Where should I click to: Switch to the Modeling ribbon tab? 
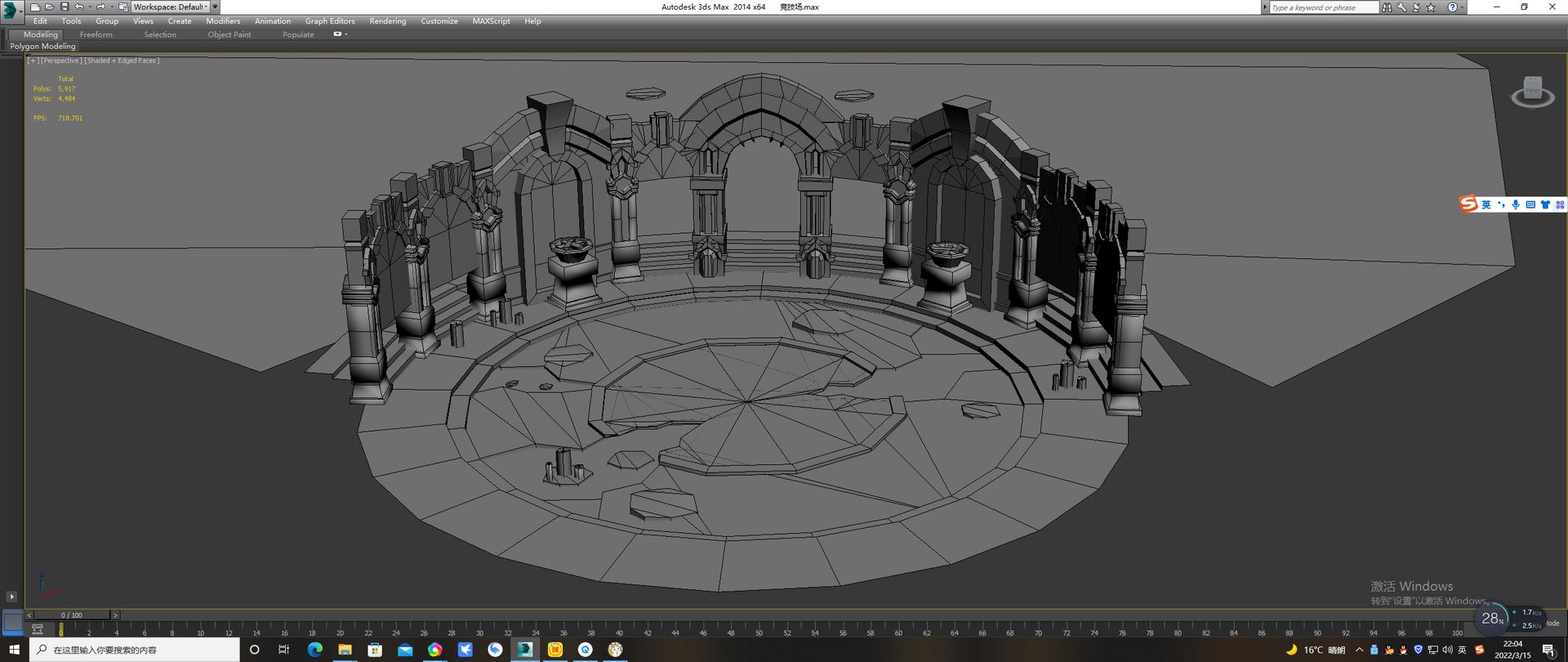[x=40, y=34]
